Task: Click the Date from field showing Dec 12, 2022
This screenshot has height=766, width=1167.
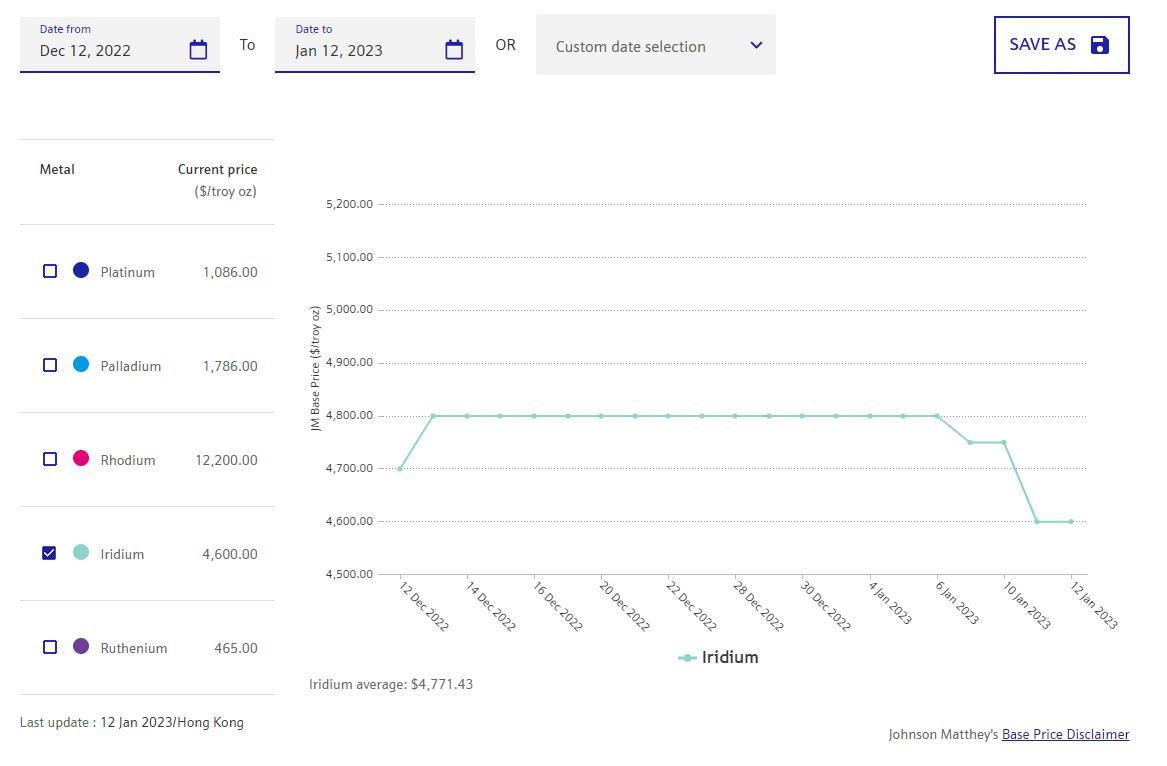Action: click(105, 51)
